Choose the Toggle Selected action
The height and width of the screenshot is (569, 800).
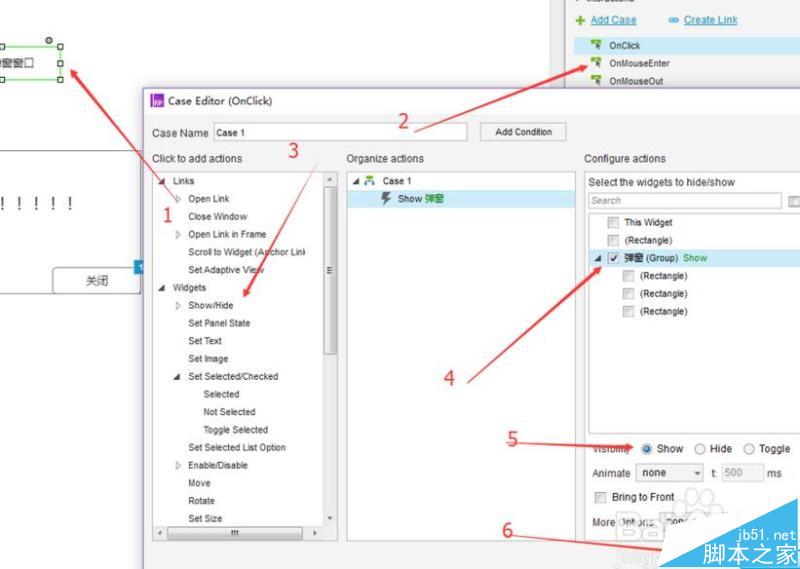point(235,430)
